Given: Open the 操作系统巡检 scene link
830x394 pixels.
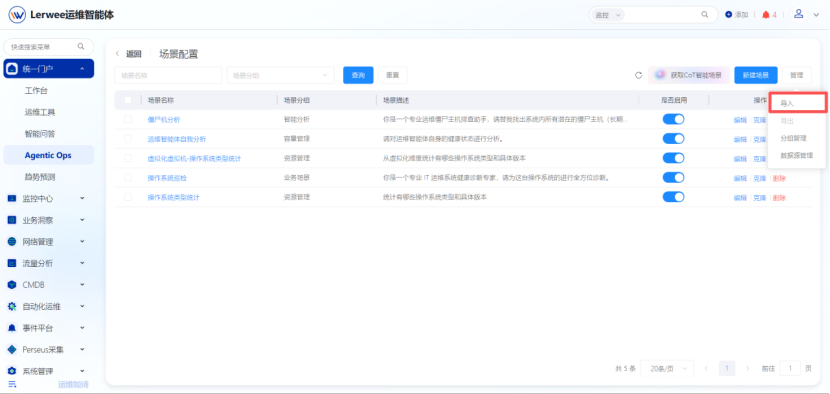Looking at the screenshot, I should [167, 178].
